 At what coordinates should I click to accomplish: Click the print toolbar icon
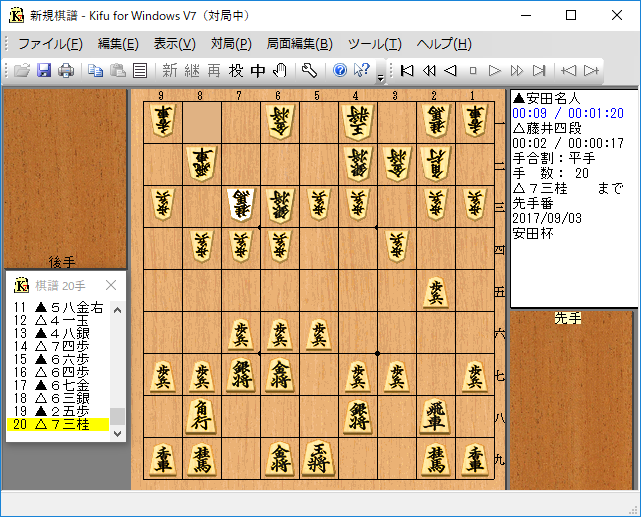[x=65, y=70]
